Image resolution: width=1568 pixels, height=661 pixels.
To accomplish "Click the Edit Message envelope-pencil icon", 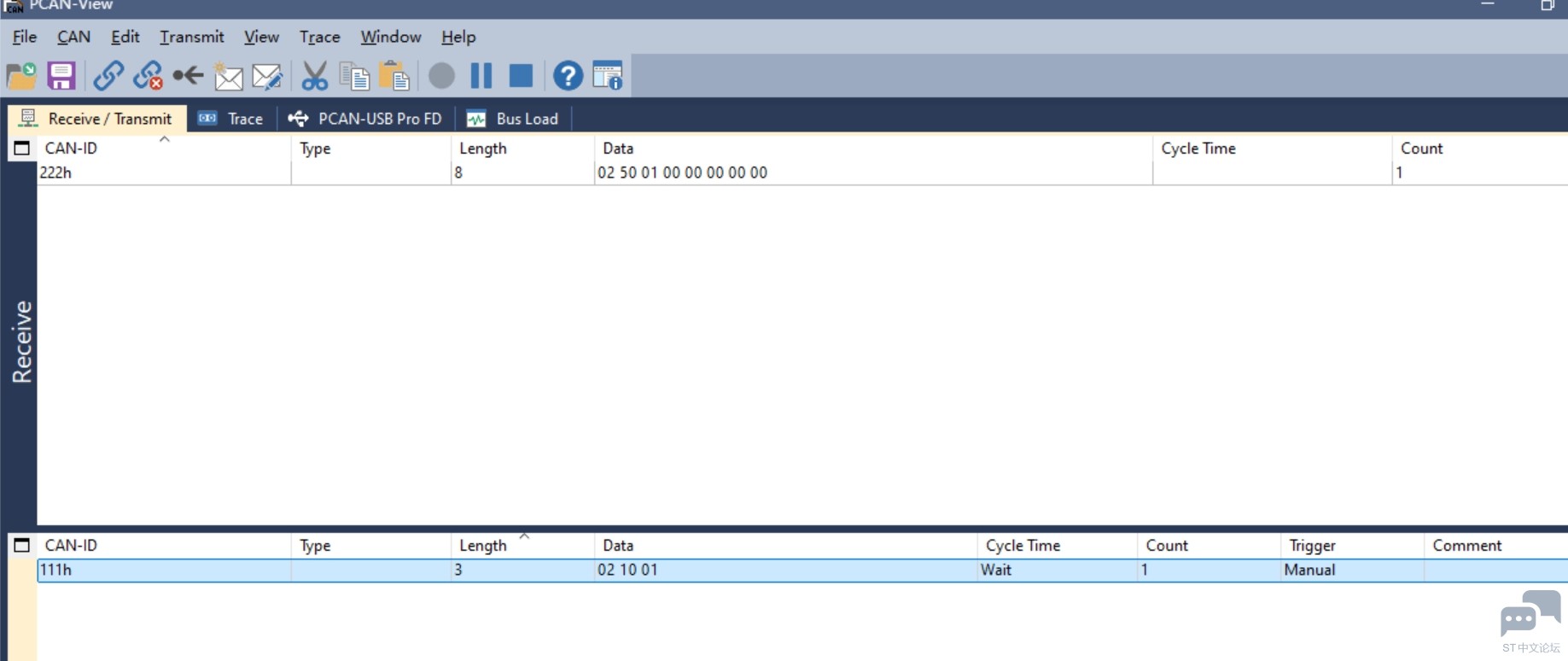I will [267, 76].
